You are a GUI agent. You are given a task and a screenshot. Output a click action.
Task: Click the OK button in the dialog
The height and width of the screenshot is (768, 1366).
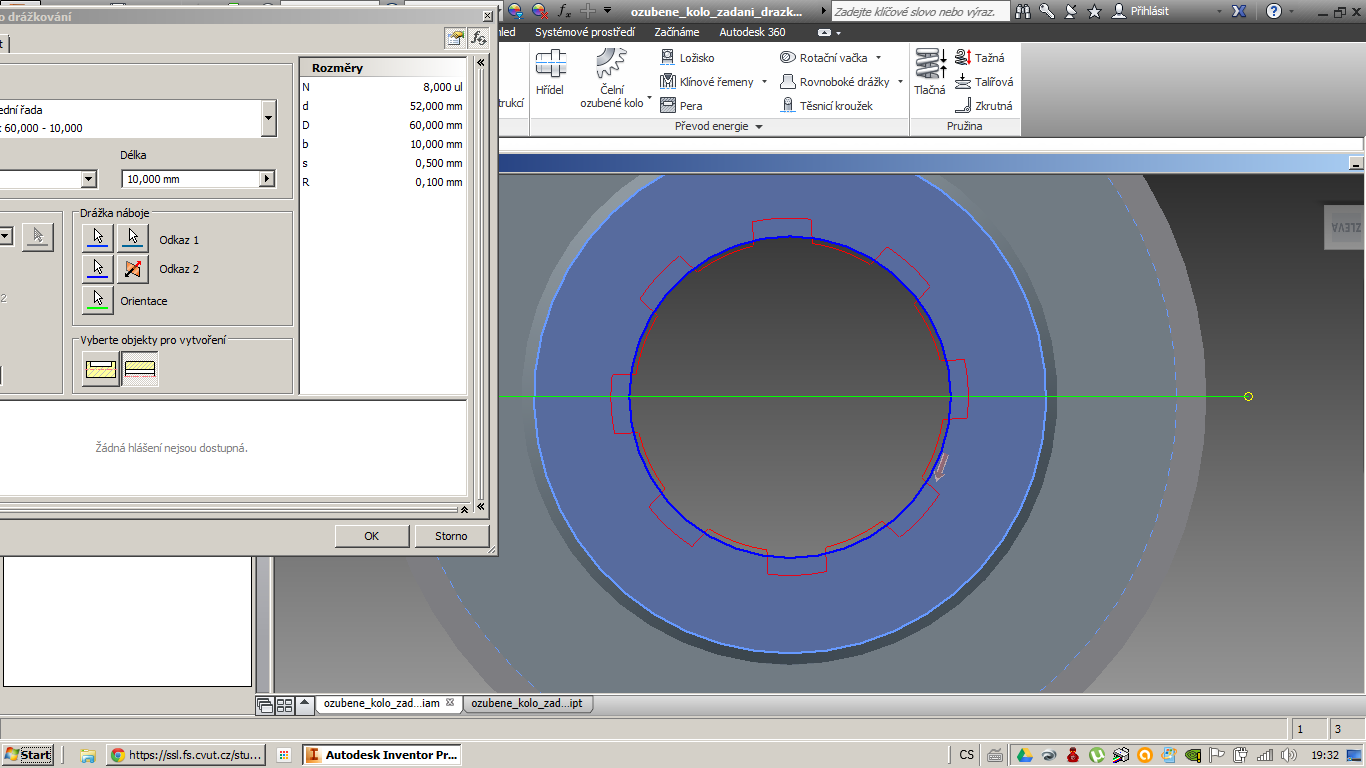coord(371,536)
